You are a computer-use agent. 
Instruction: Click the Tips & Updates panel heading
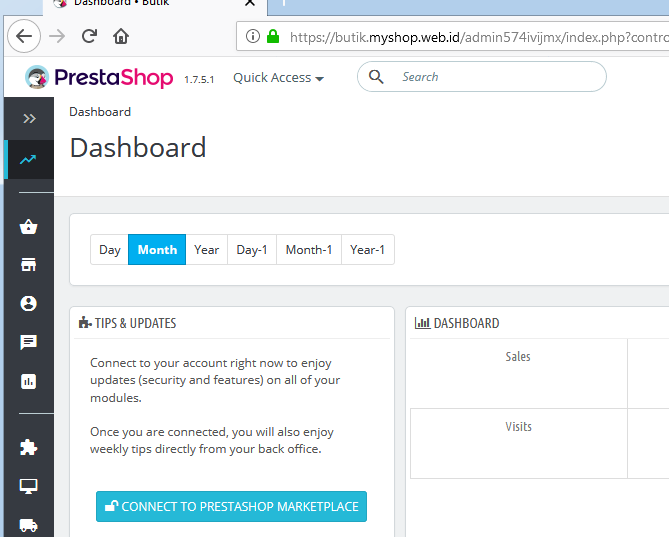(x=128, y=323)
